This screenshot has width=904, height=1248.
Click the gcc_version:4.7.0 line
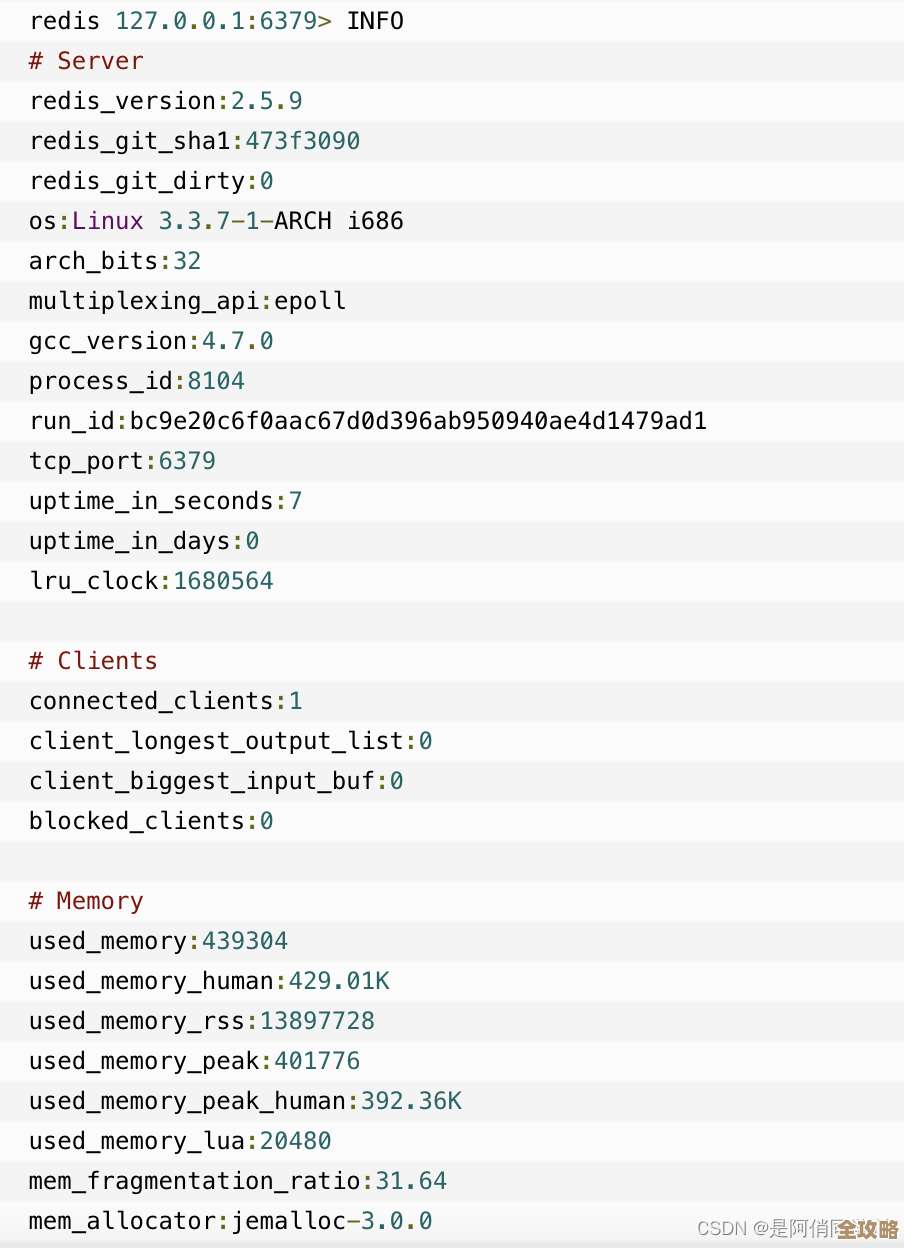click(151, 341)
